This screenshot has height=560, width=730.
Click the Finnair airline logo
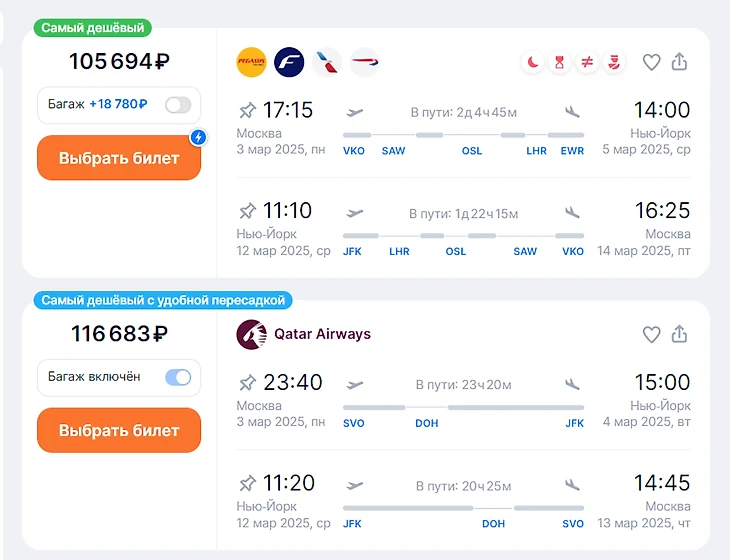click(289, 62)
